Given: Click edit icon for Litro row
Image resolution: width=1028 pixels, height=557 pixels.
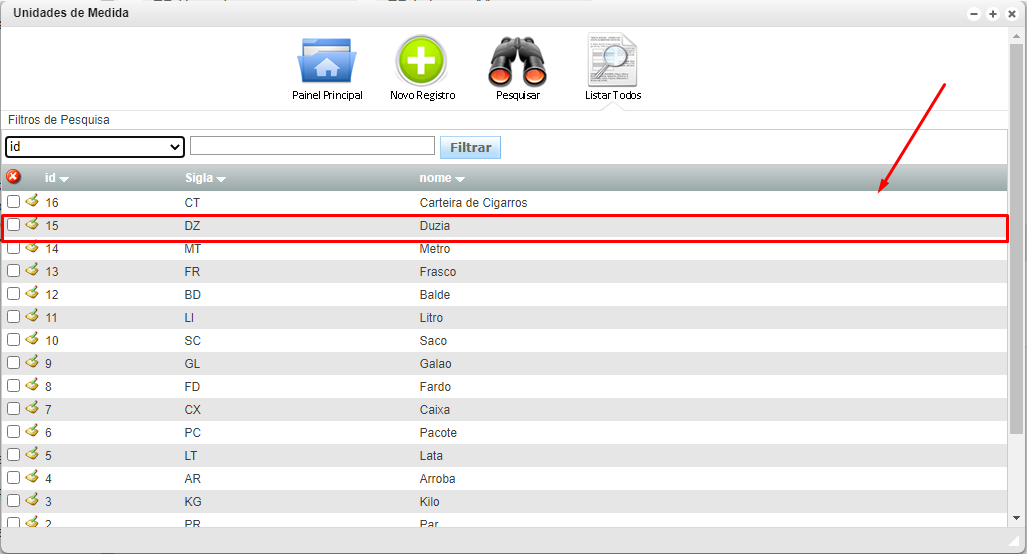Looking at the screenshot, I should pos(32,316).
